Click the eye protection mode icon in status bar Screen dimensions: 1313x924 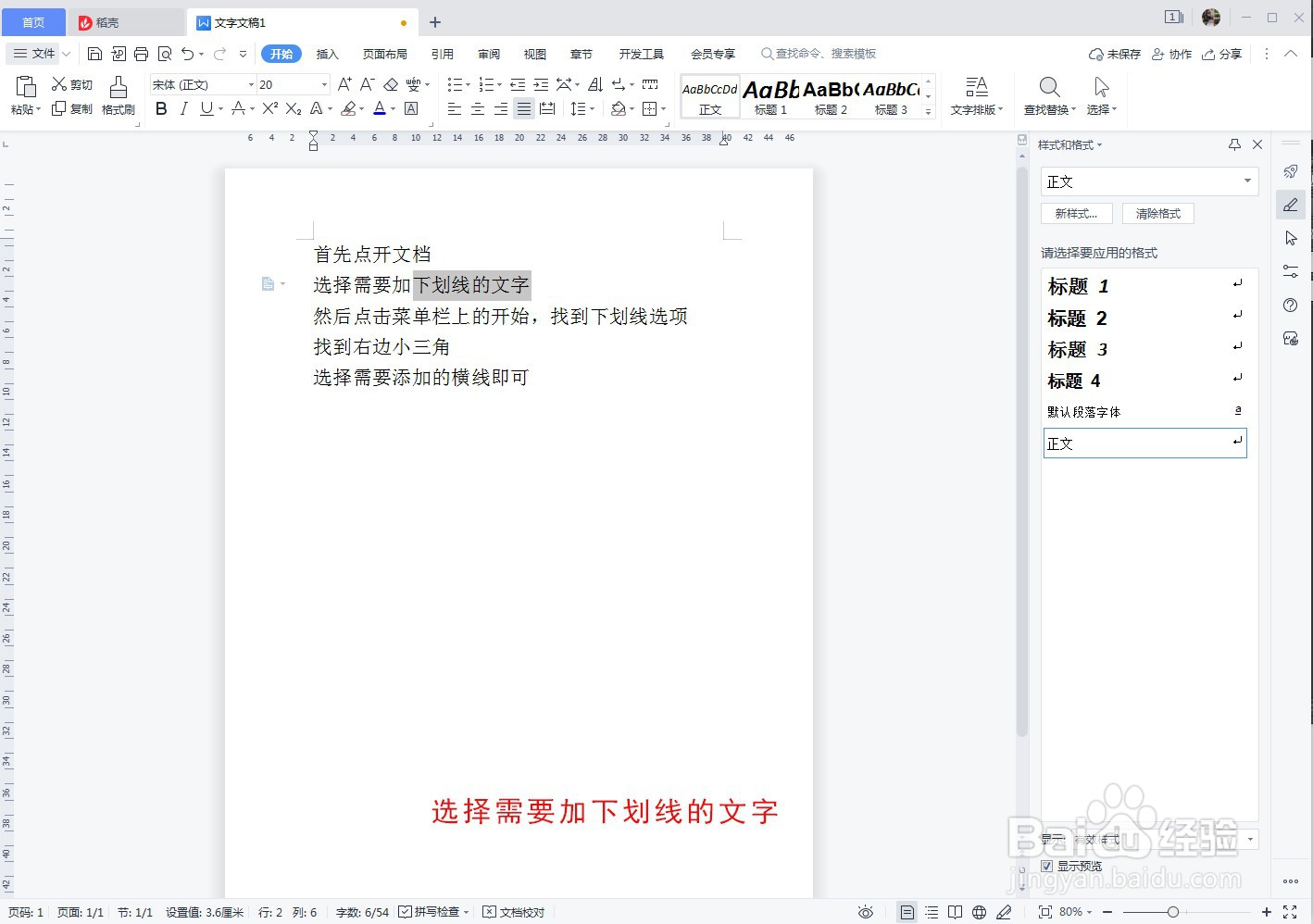[x=865, y=912]
